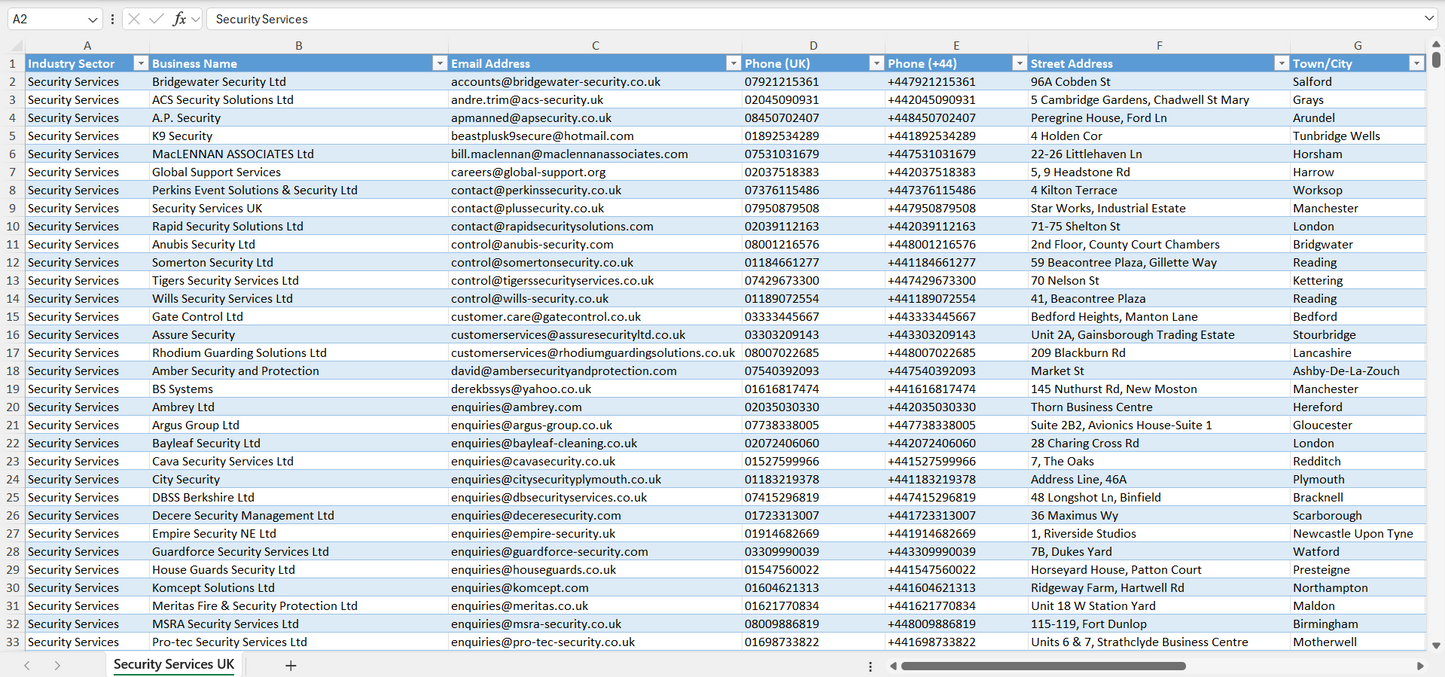This screenshot has width=1445, height=677.
Task: Click the K9 Security cell
Action: 299,135
